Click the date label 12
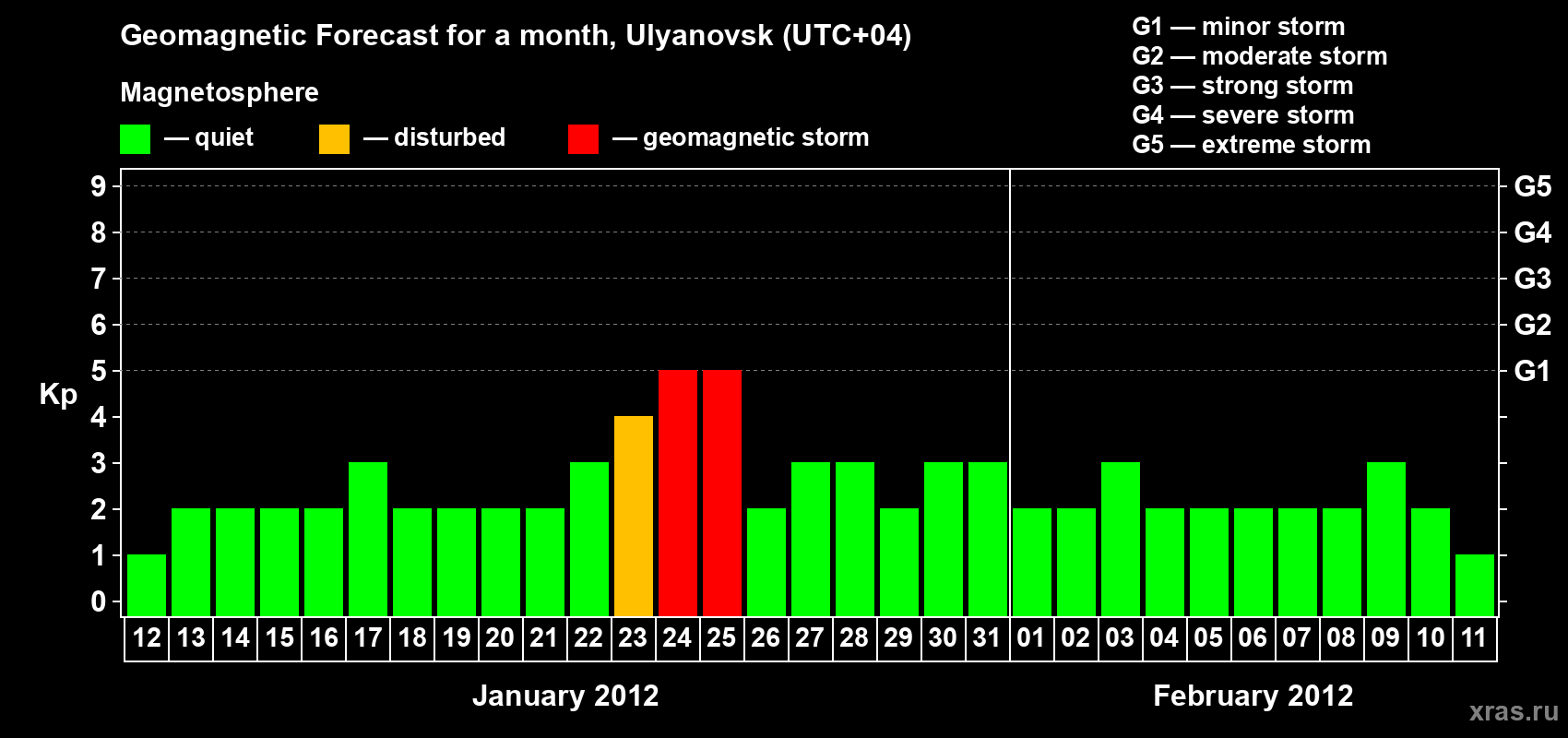The height and width of the screenshot is (738, 1568). (147, 637)
